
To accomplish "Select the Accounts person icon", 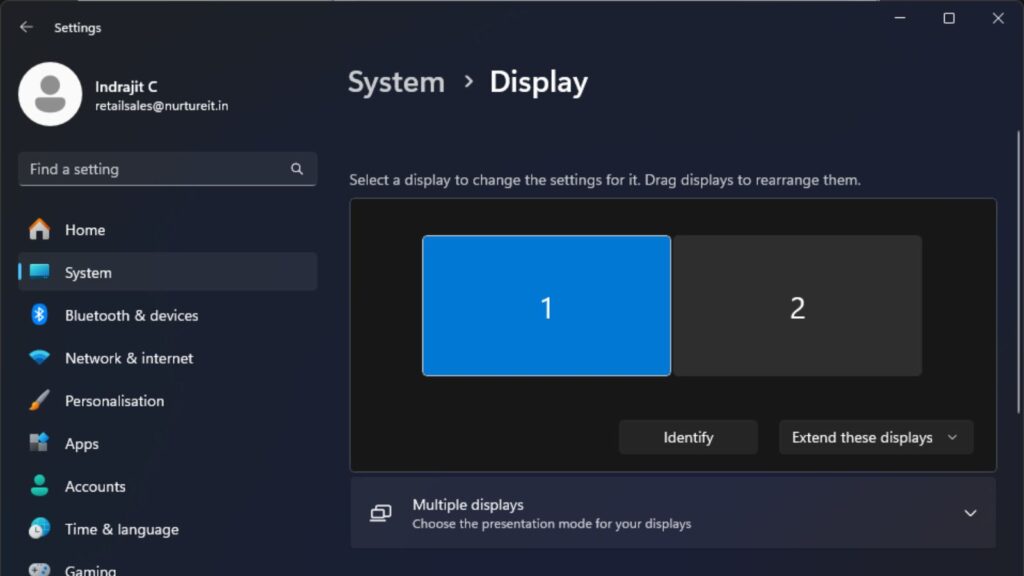I will click(x=40, y=487).
